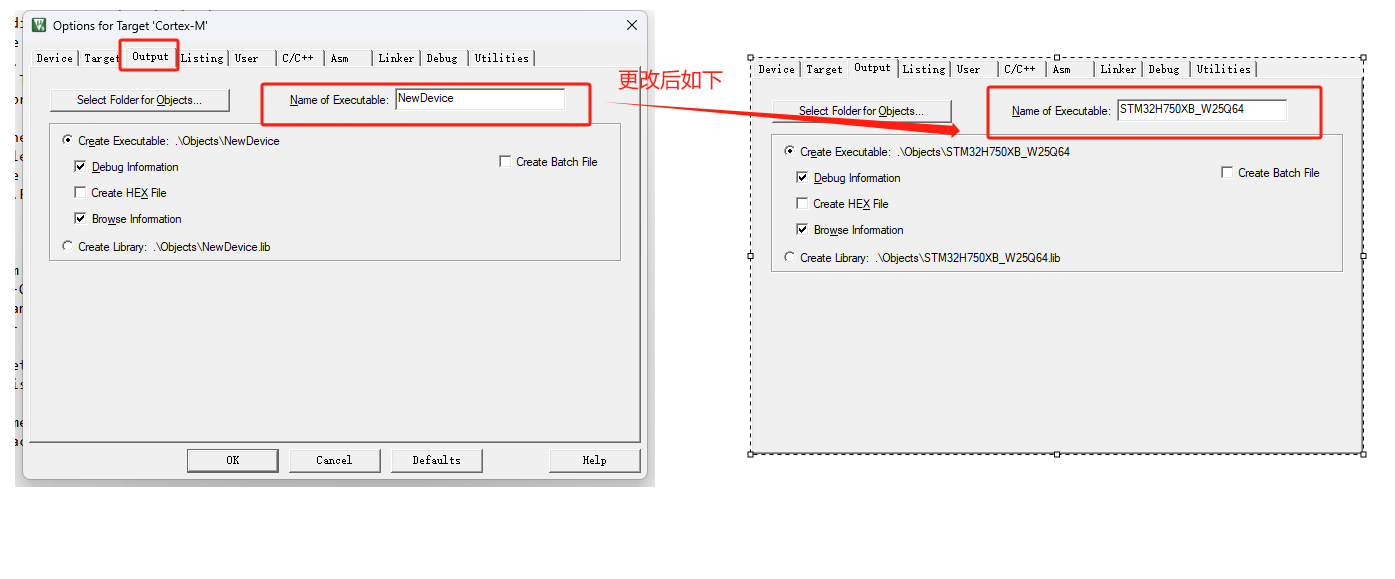Switch to the Asm tab in the right panel

[1062, 69]
